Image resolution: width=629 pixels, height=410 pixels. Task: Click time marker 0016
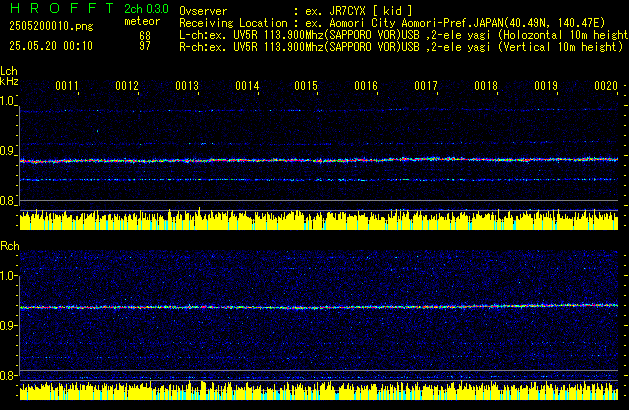click(366, 86)
